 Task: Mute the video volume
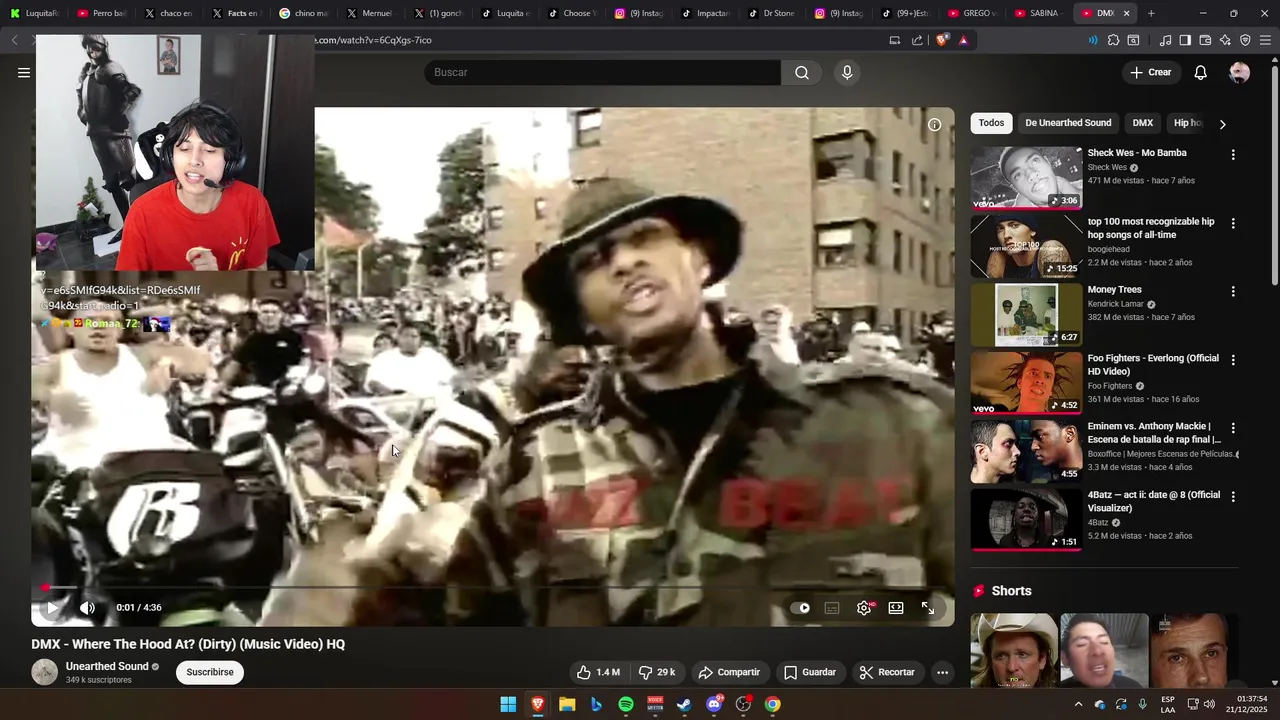88,607
